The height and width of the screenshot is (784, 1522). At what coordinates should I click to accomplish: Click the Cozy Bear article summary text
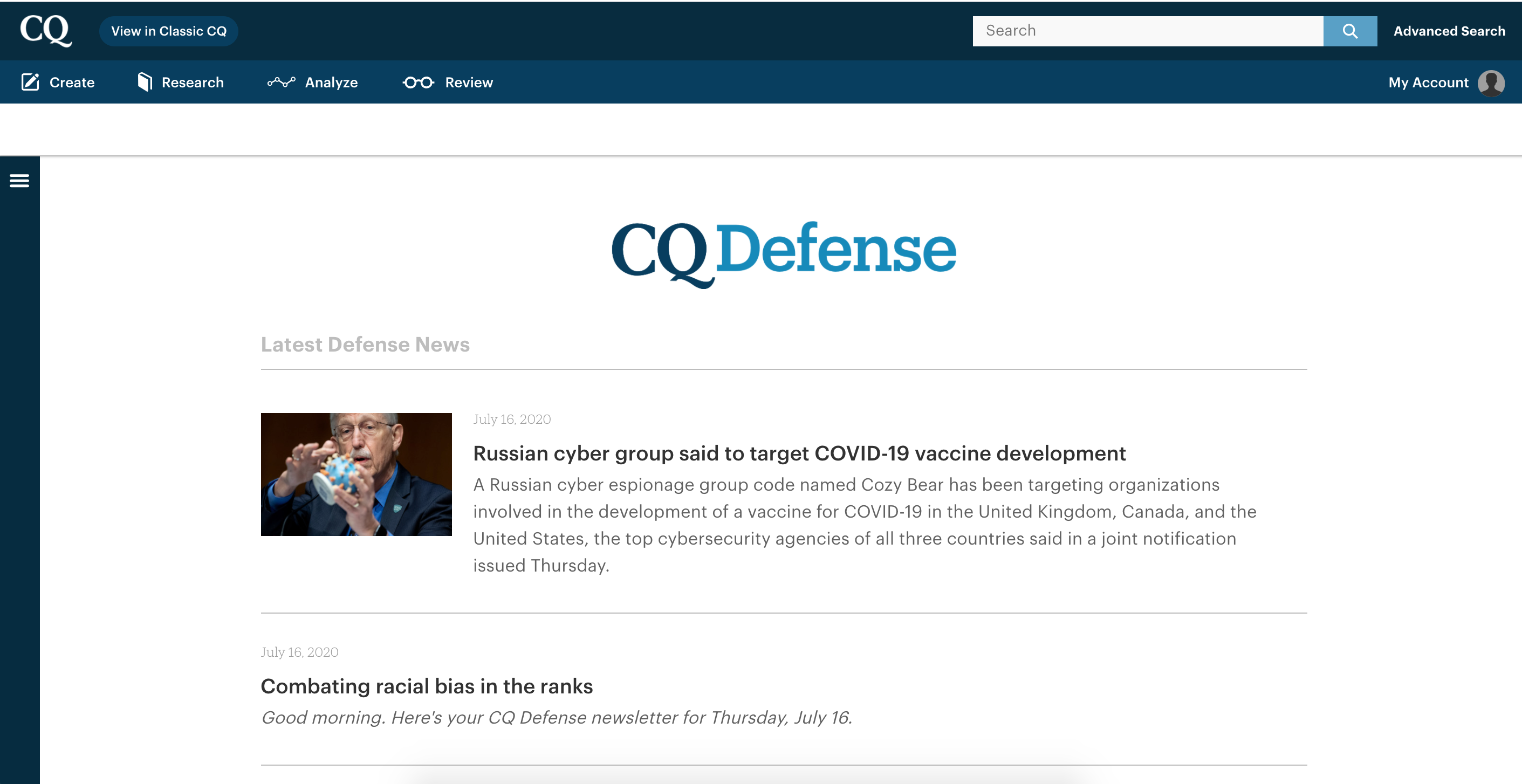pos(865,525)
